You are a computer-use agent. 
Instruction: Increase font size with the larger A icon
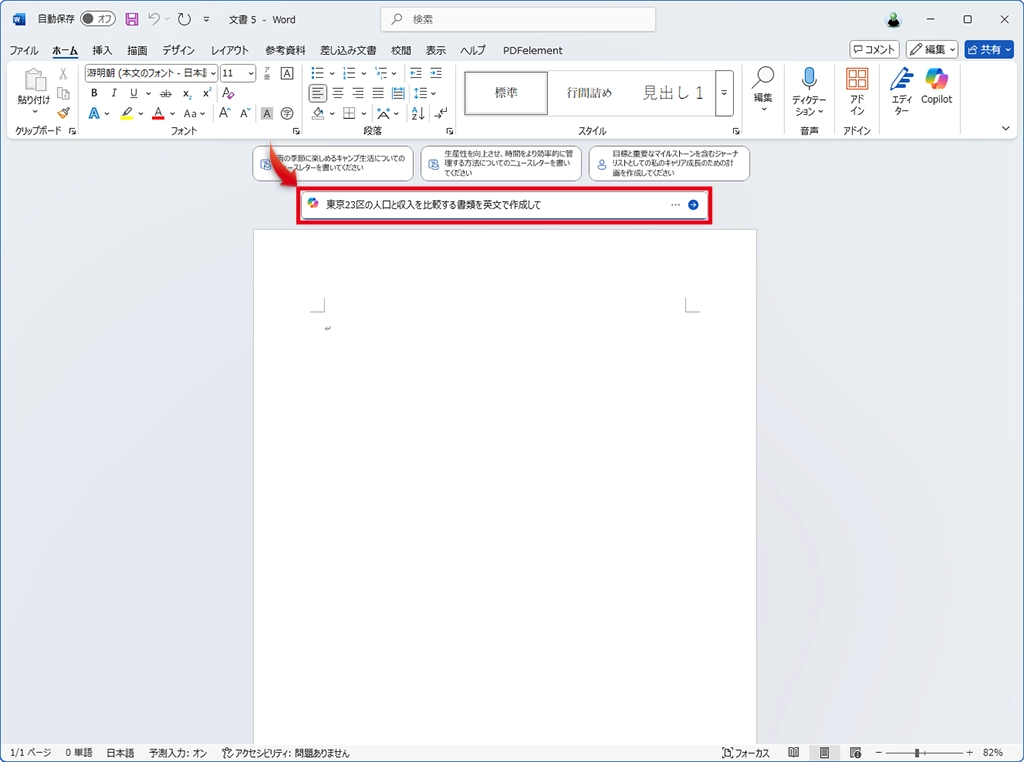[x=225, y=114]
